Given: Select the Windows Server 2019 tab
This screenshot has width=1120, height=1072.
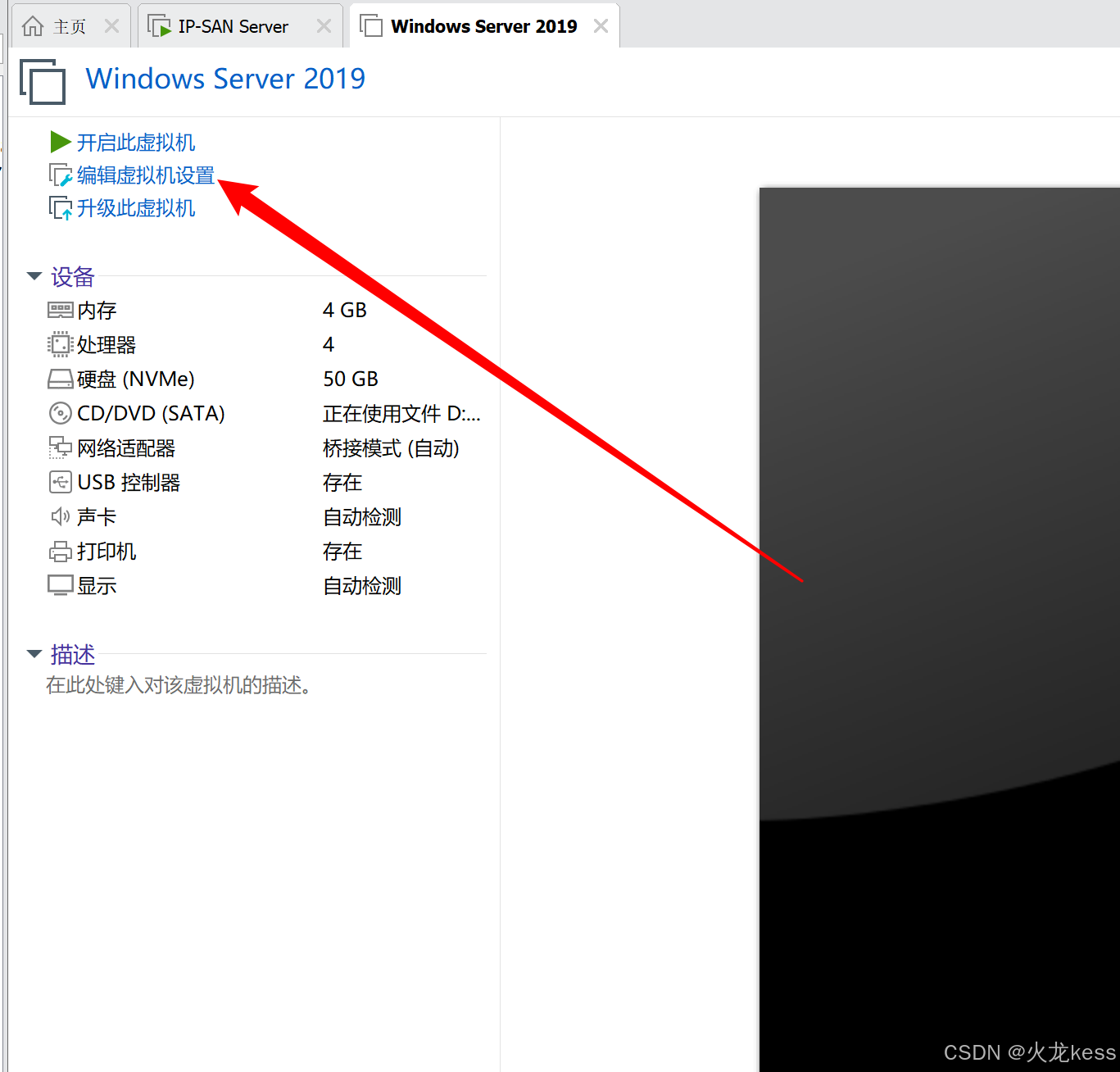Looking at the screenshot, I should coord(484,26).
